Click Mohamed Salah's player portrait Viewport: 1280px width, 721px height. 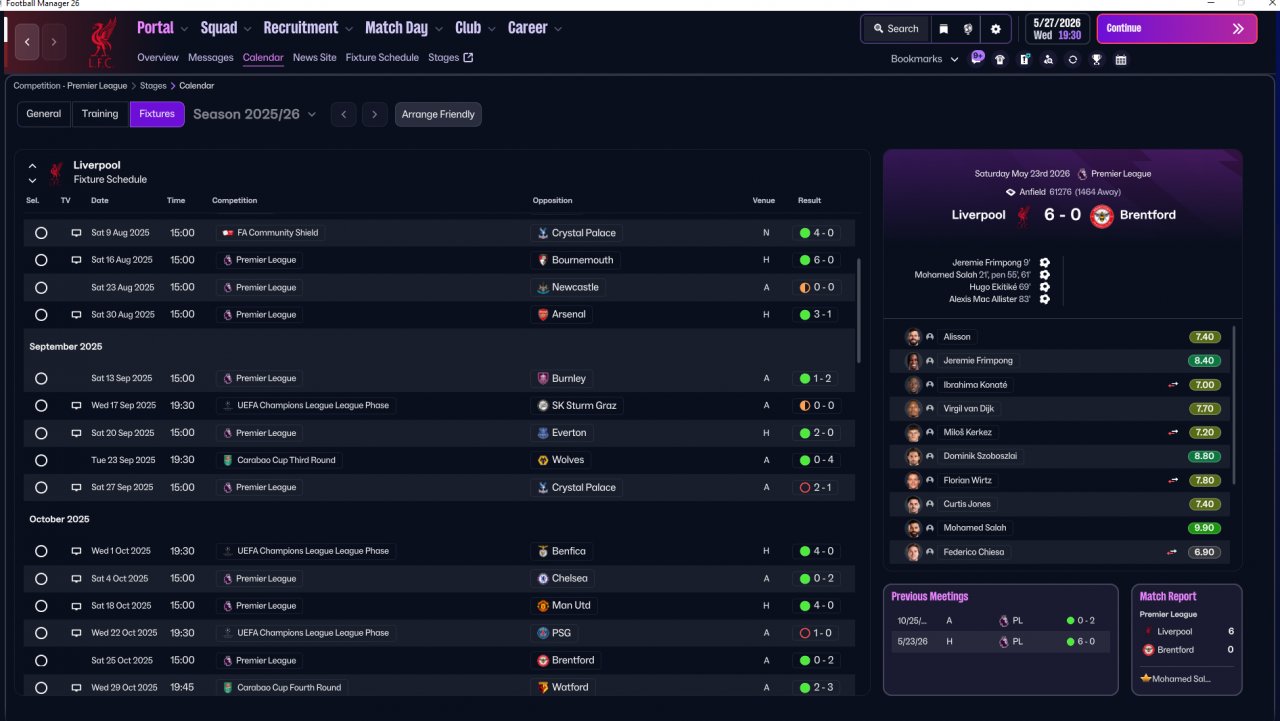(912, 528)
